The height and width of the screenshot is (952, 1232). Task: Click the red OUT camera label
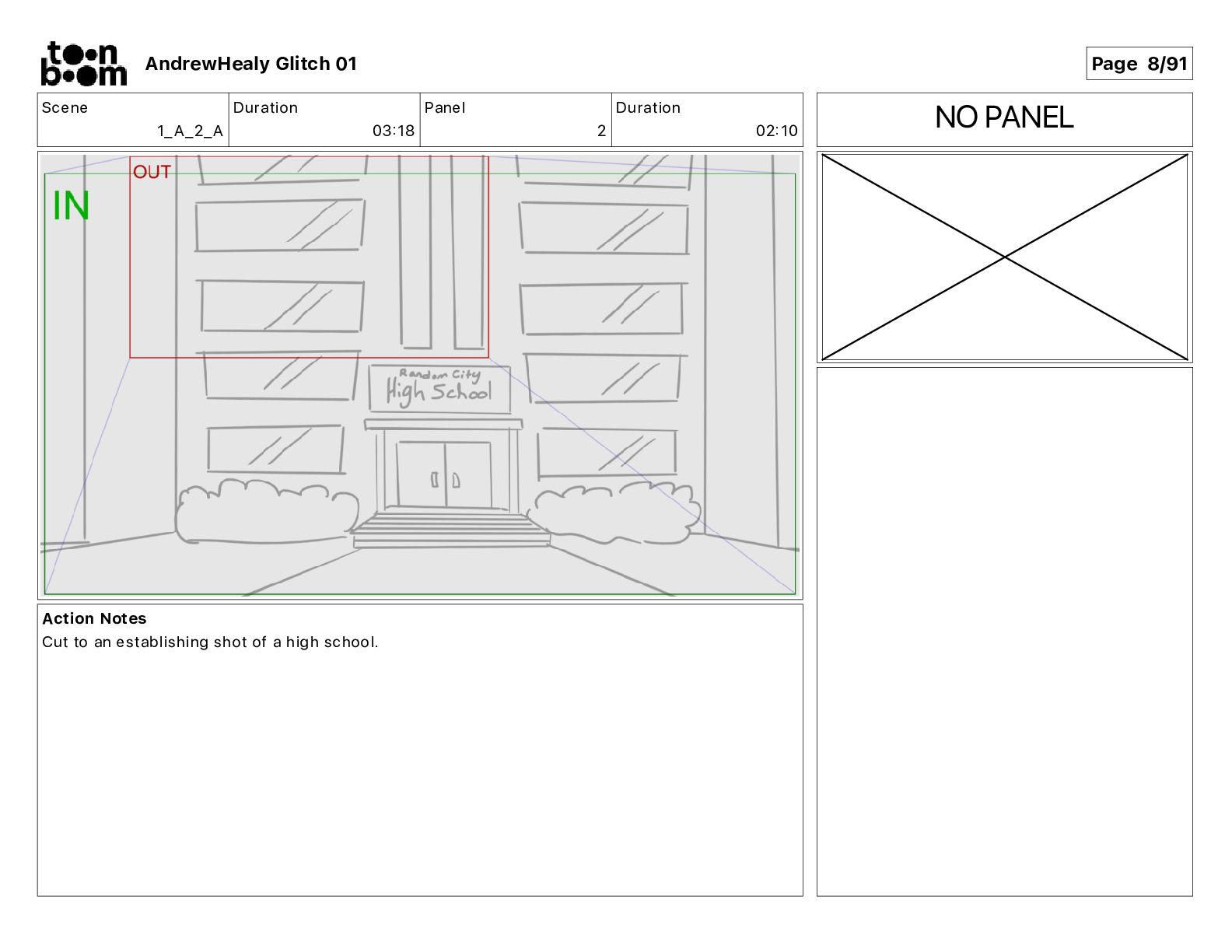coord(152,172)
